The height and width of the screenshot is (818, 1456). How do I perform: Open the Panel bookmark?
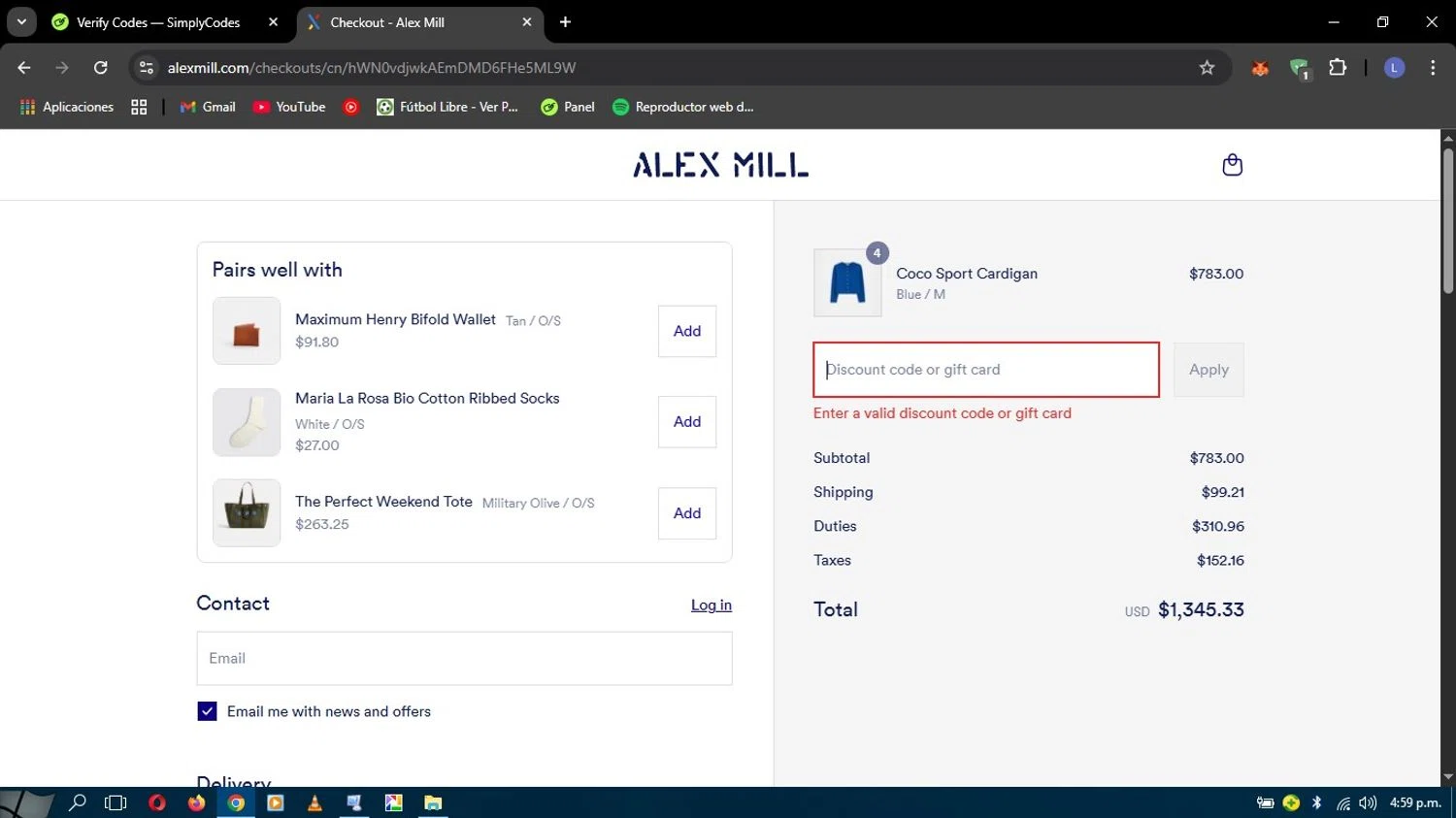568,107
